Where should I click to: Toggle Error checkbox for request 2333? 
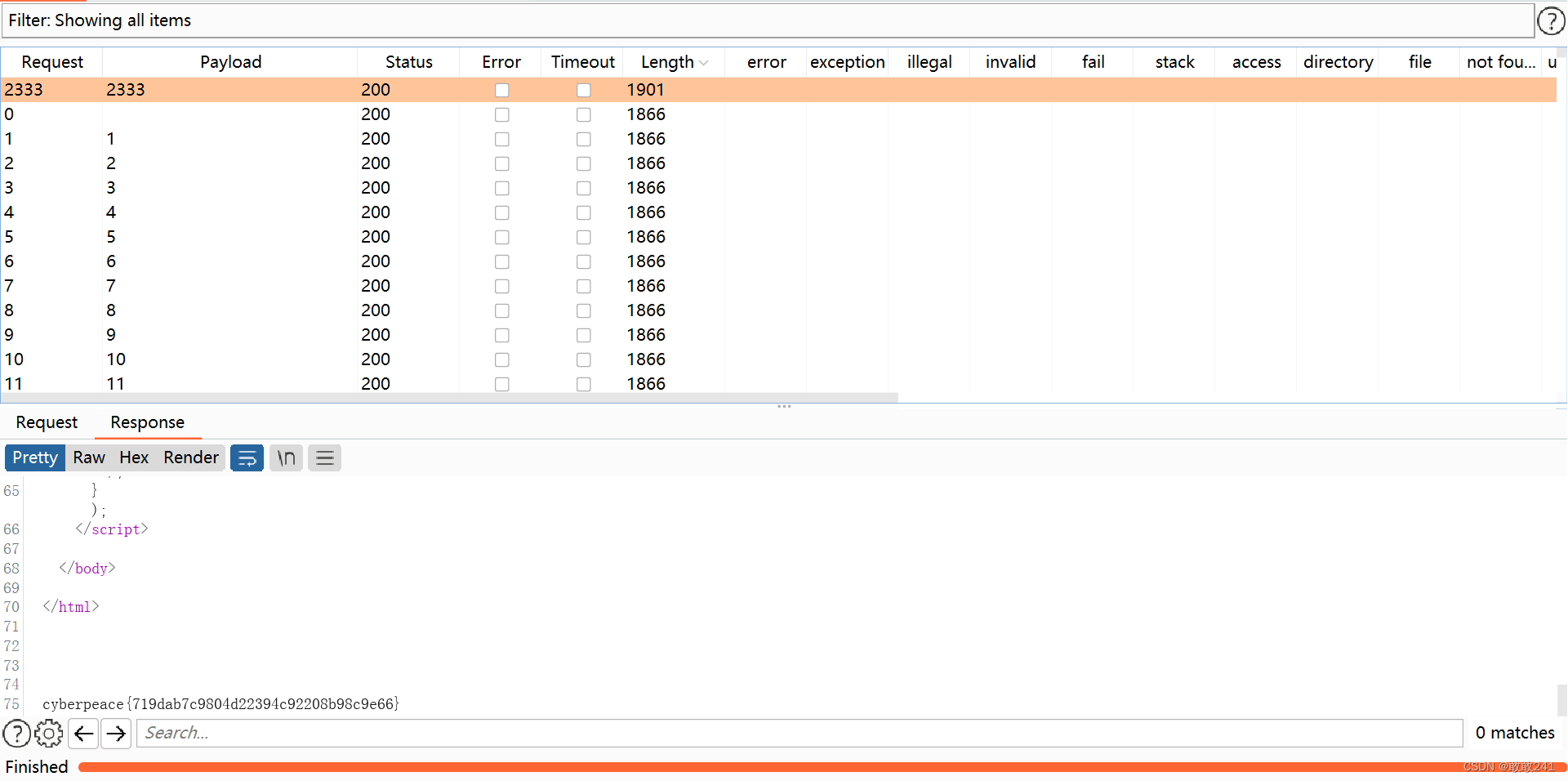coord(501,90)
